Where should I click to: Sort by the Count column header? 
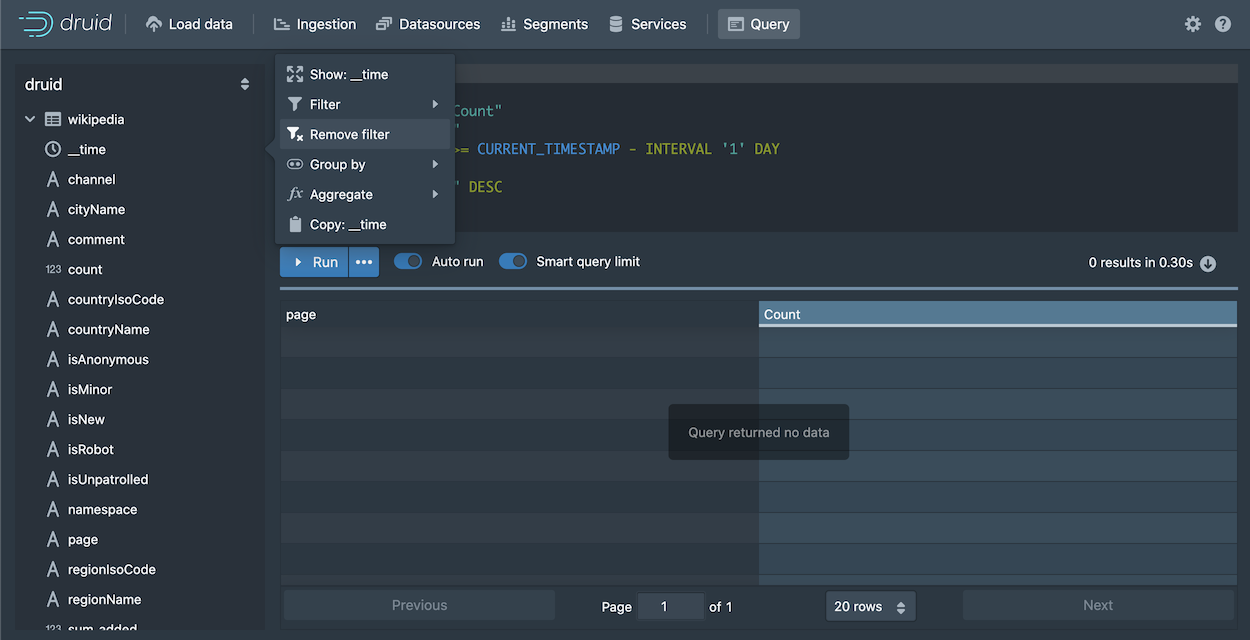point(998,314)
